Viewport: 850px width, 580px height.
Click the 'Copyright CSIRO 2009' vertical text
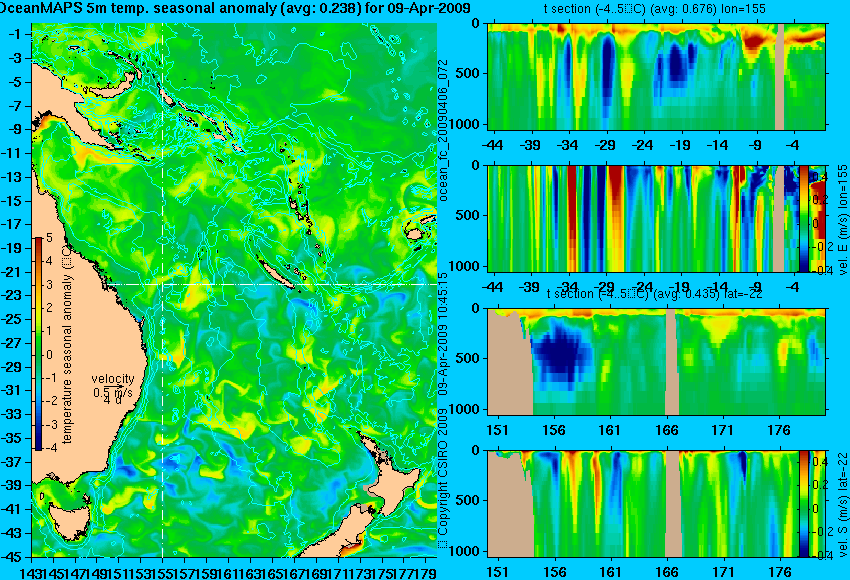coord(444,479)
